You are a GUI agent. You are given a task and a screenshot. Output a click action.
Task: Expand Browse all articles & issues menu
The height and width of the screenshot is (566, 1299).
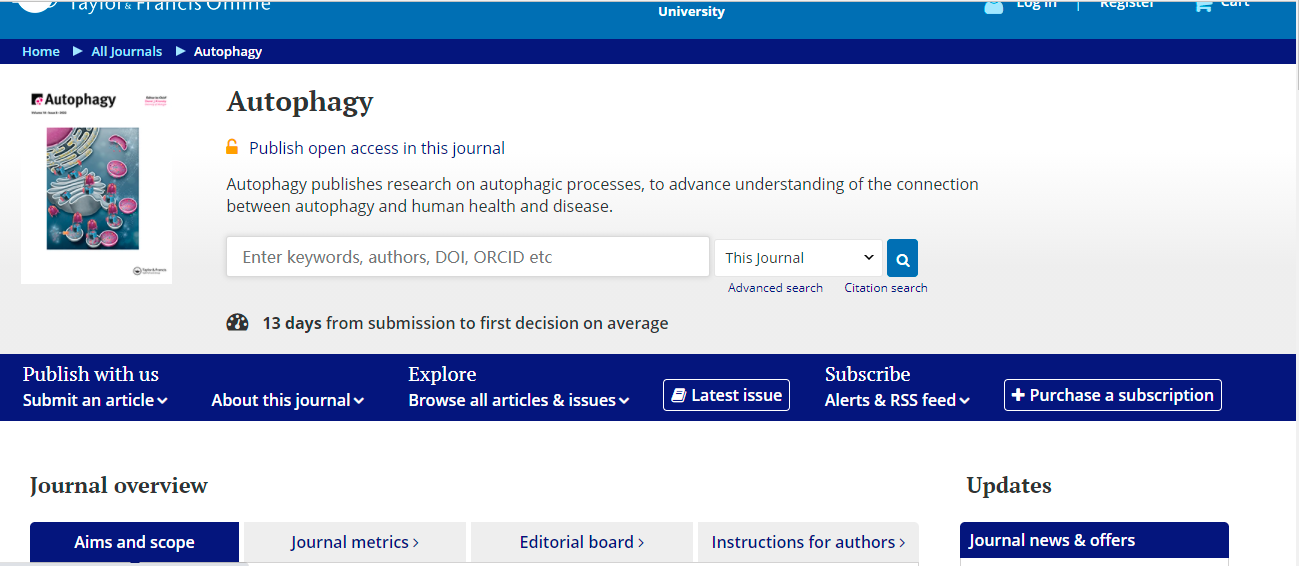(x=518, y=400)
